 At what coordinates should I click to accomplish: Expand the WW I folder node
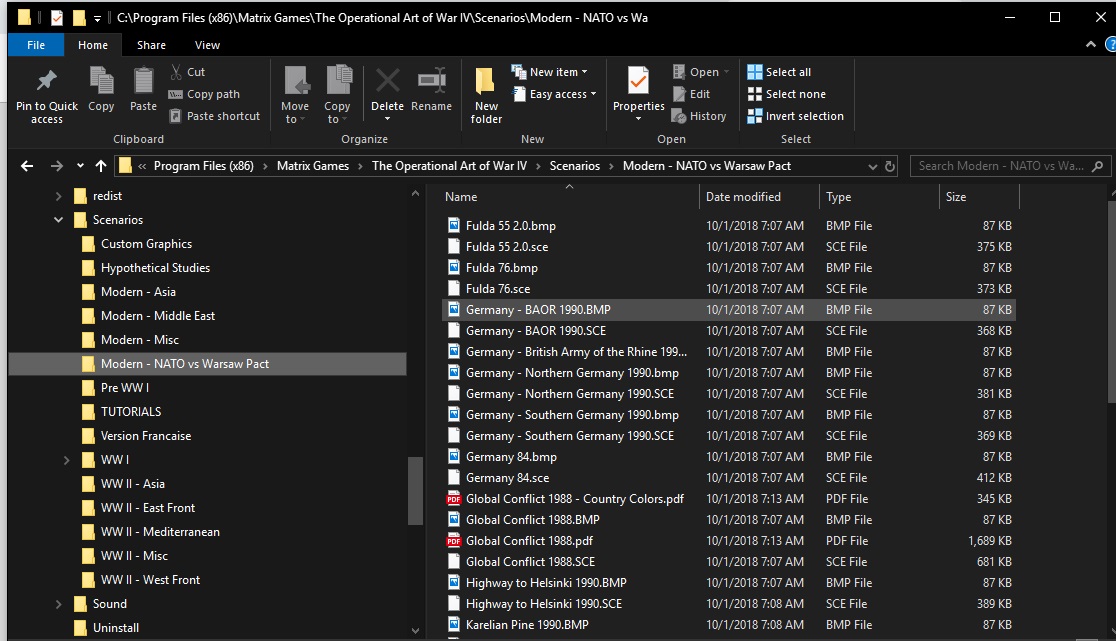pos(66,460)
